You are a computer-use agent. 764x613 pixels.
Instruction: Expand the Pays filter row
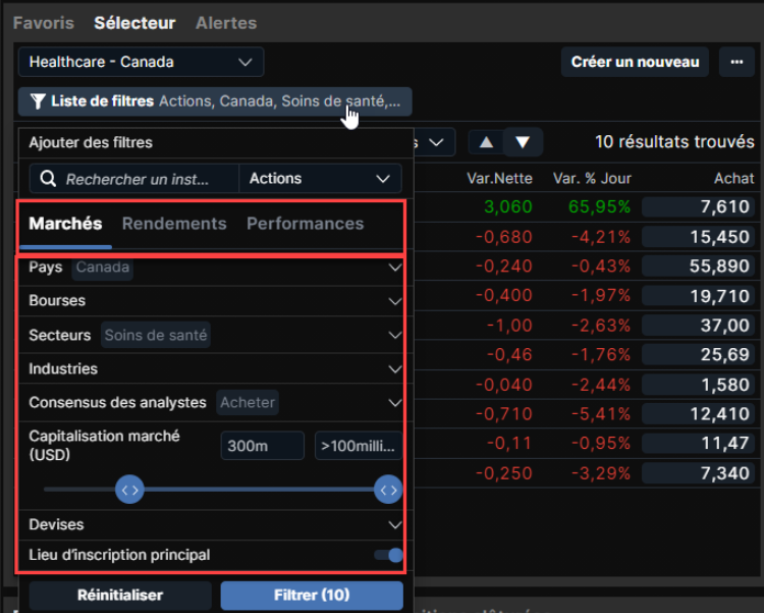coord(395,268)
